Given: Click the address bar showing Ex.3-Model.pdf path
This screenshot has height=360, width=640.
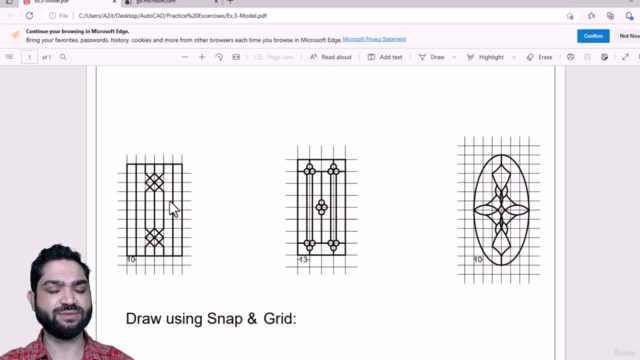Looking at the screenshot, I should (x=172, y=16).
